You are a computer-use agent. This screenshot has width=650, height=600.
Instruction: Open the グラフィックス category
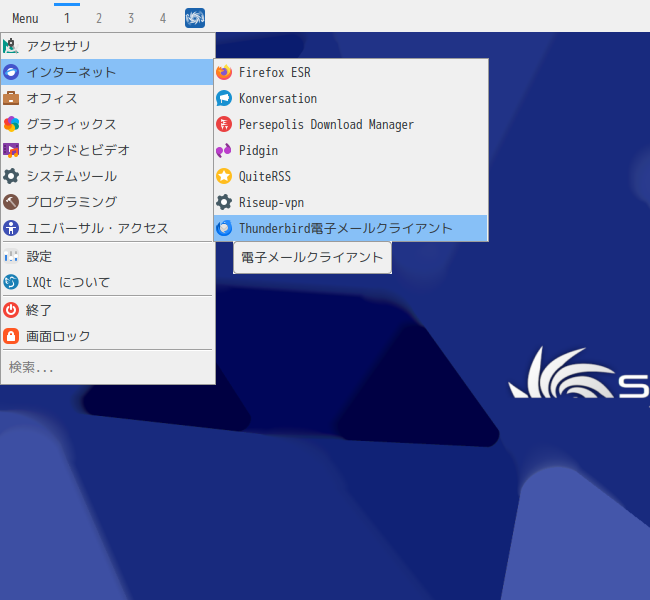coord(108,124)
